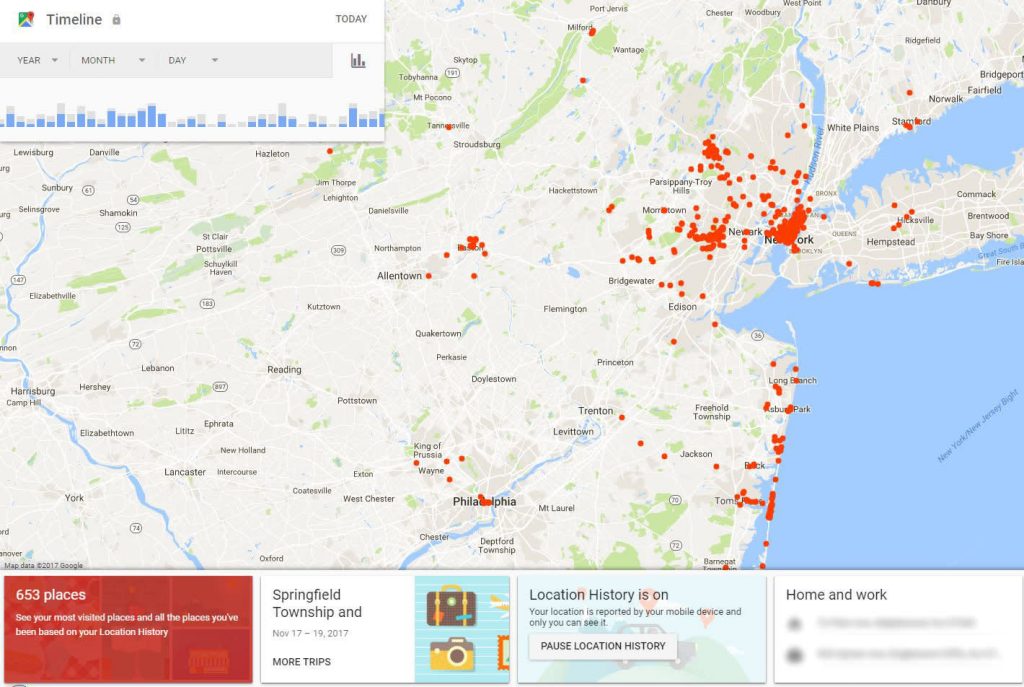Click the Philadelphia label on the map
This screenshot has height=687, width=1024.
click(x=485, y=502)
